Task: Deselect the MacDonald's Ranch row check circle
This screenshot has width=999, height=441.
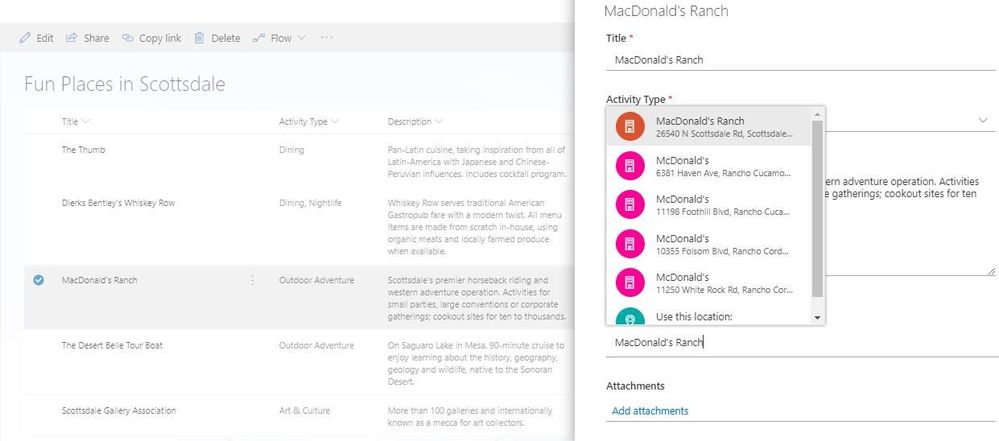Action: point(39,280)
